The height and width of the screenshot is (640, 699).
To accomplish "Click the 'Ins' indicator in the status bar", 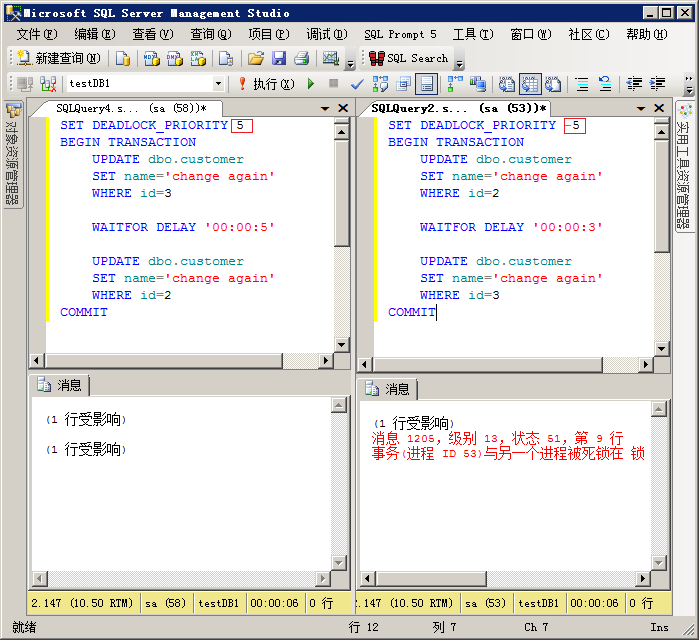I will [x=659, y=628].
